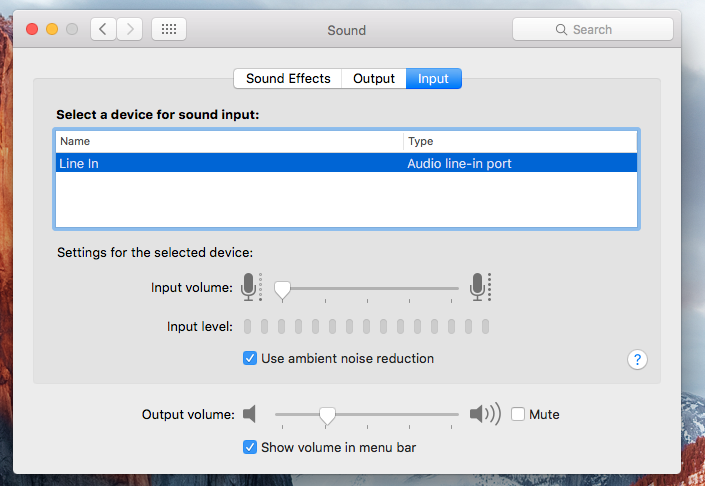Click the help question mark button

click(637, 359)
